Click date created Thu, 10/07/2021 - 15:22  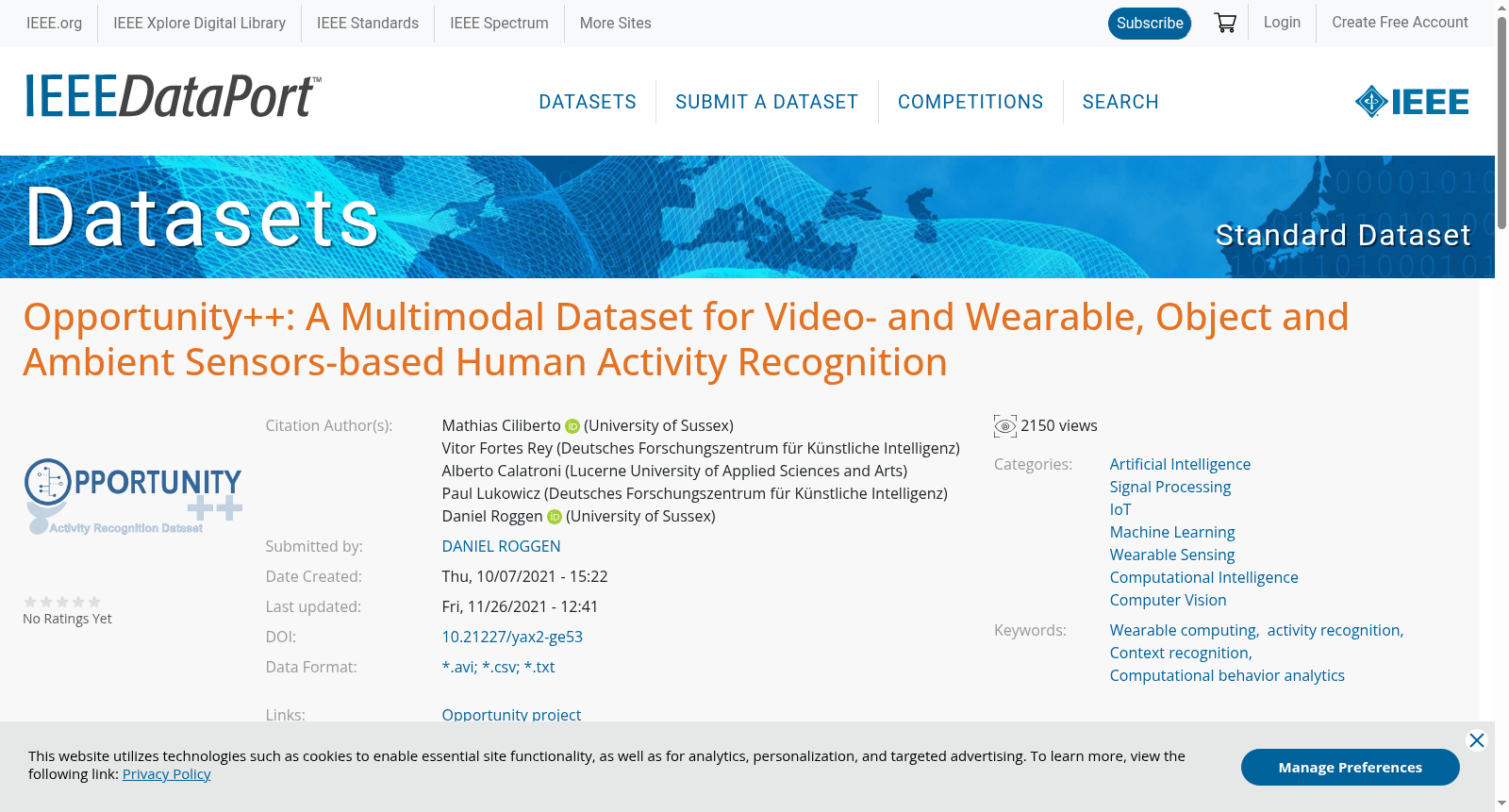(524, 577)
